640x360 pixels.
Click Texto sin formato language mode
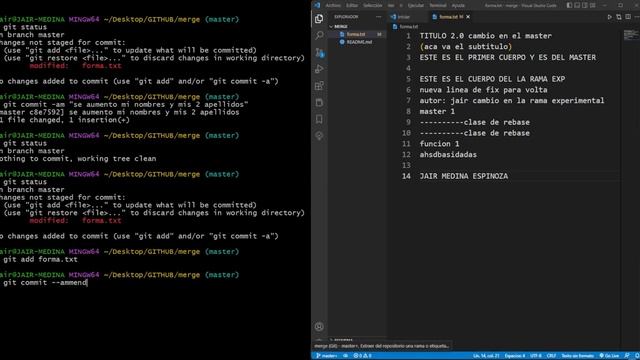[x=577, y=356]
